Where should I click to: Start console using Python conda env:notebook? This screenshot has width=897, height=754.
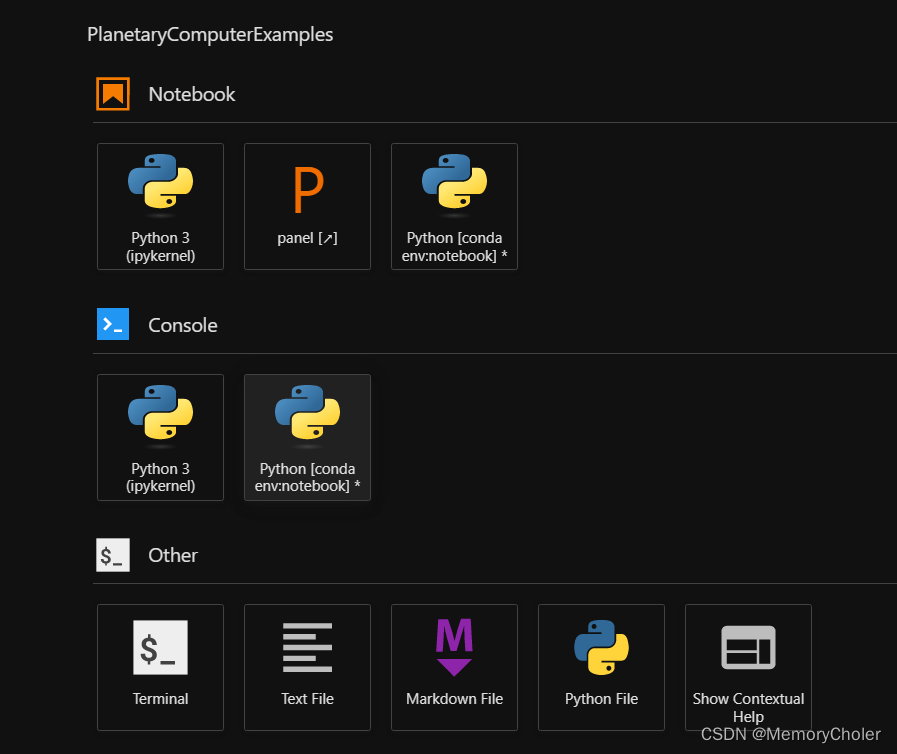pos(307,438)
